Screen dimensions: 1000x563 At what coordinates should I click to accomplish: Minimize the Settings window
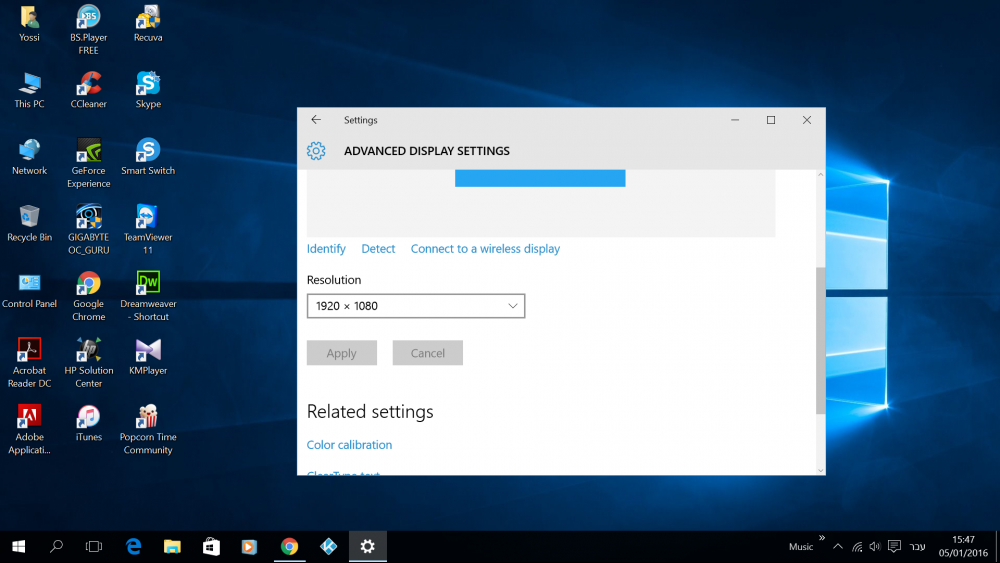(735, 120)
